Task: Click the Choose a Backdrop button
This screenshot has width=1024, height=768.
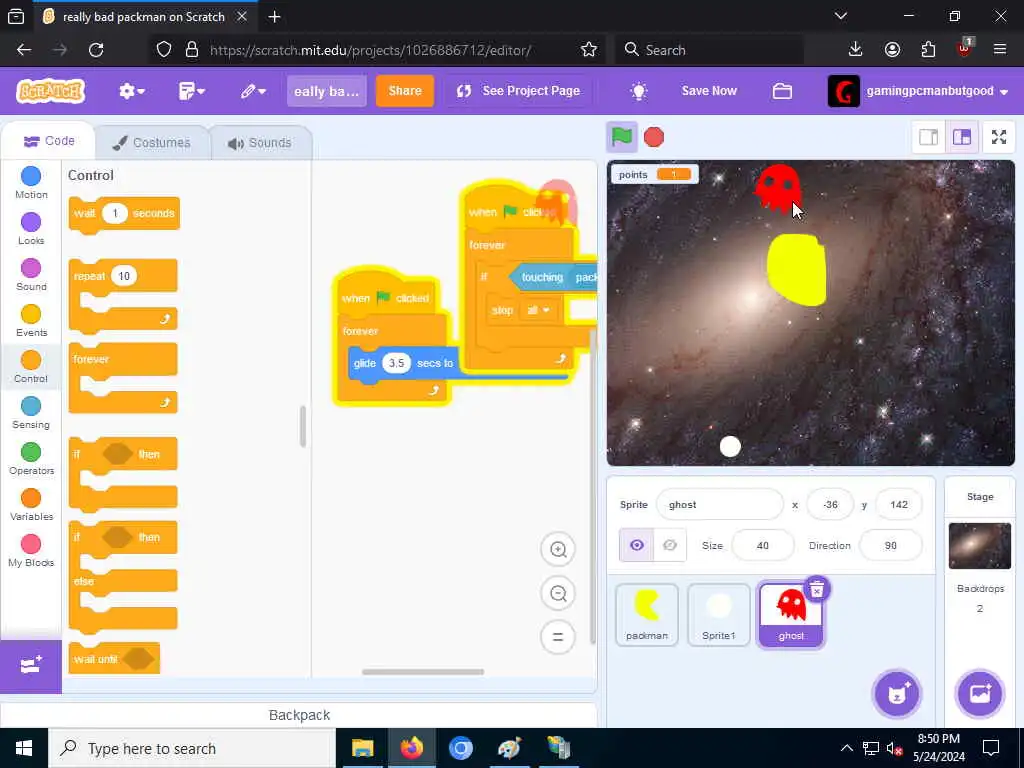Action: [980, 694]
